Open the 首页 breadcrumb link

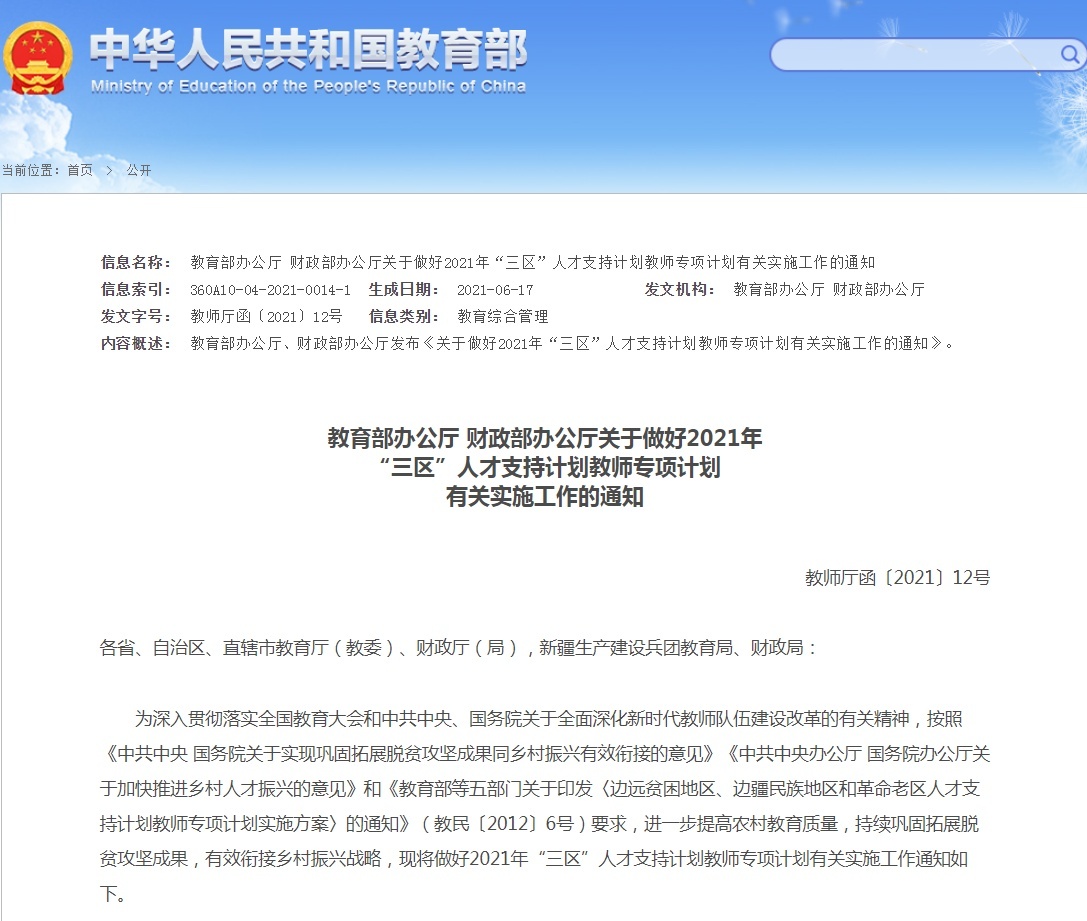(x=80, y=170)
